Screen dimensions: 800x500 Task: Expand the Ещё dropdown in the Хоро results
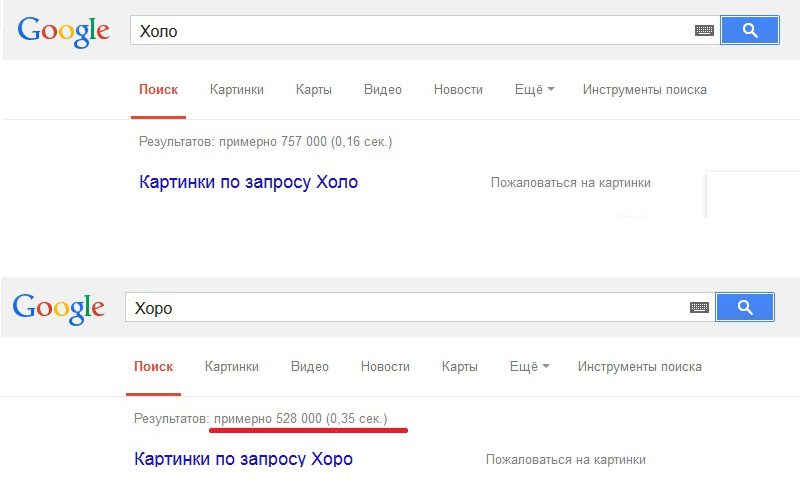click(x=529, y=366)
